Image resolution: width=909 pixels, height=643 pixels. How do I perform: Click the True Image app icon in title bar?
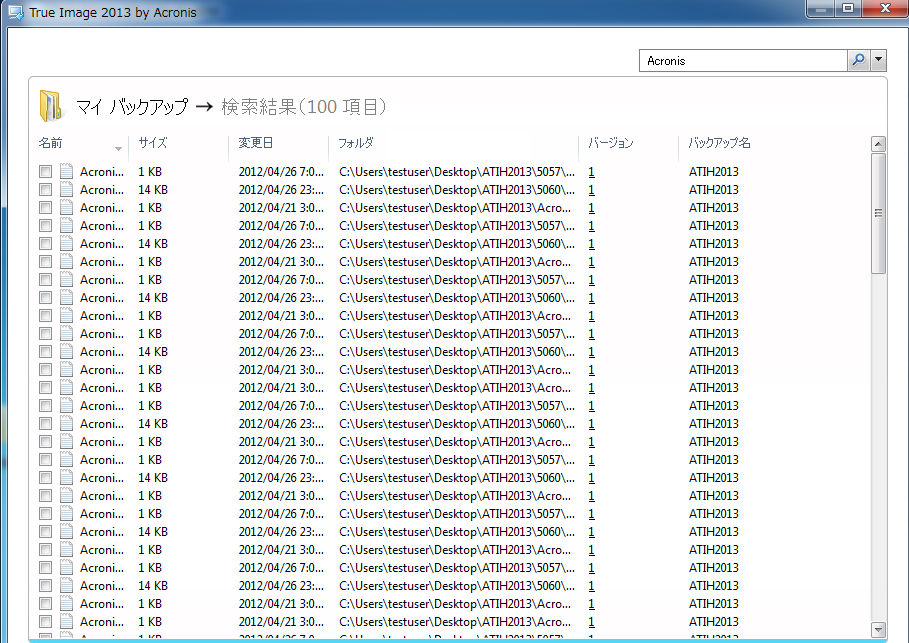tap(16, 12)
